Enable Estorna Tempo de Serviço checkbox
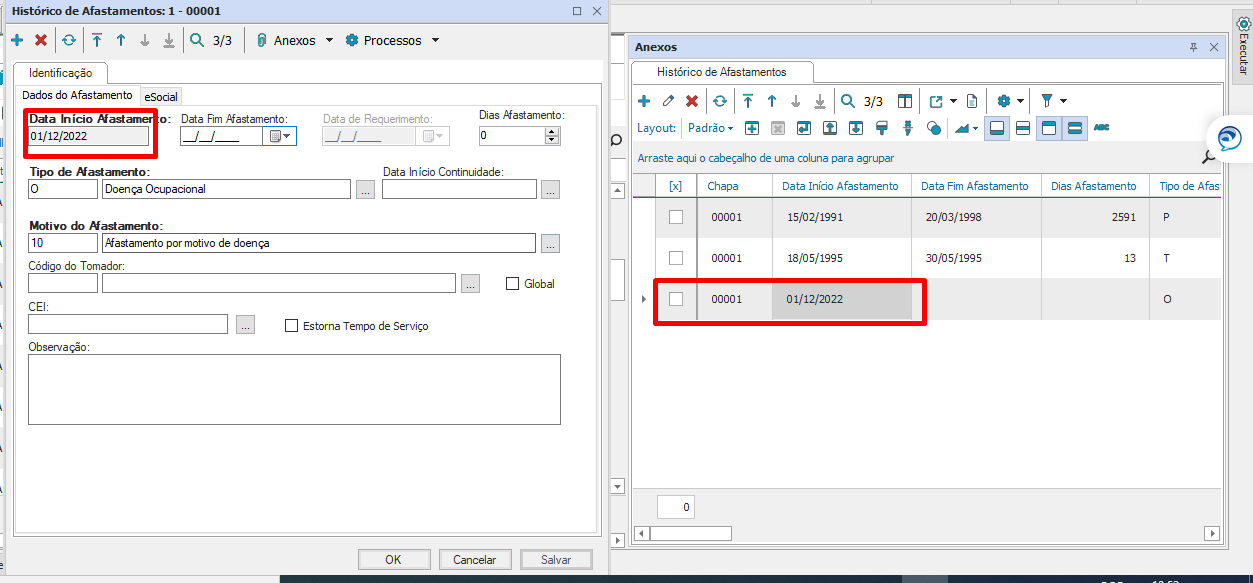Image resolution: width=1253 pixels, height=583 pixels. [292, 326]
